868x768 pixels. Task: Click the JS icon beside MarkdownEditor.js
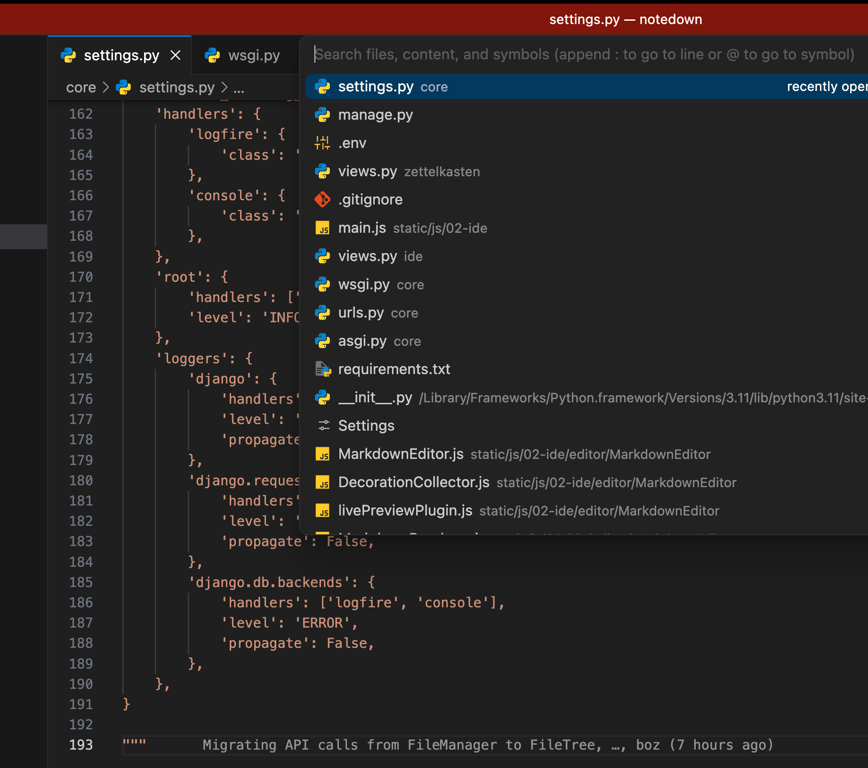tap(322, 454)
